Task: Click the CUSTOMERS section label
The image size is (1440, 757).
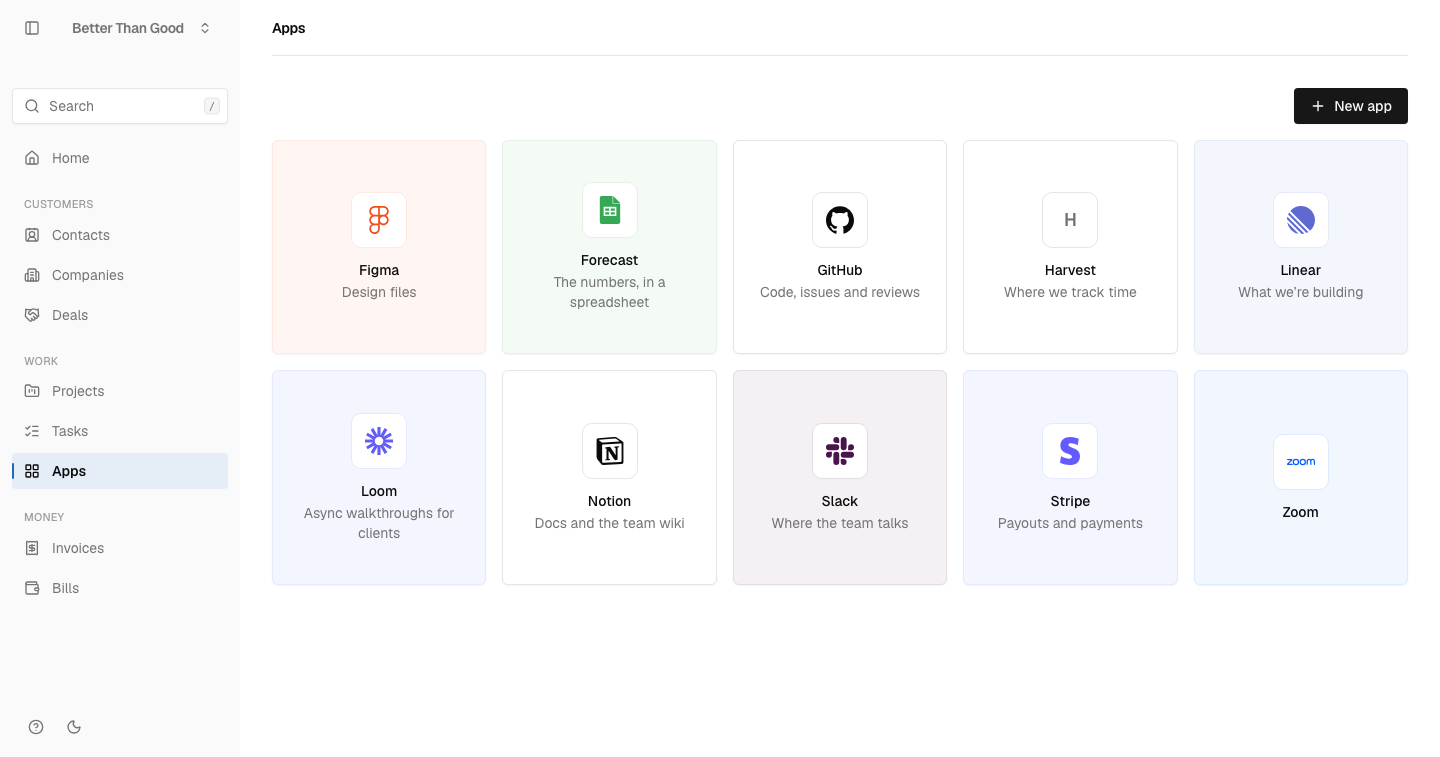Action: (59, 204)
